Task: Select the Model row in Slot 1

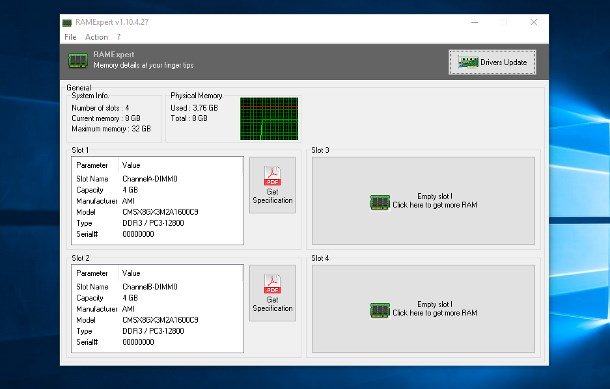Action: [x=157, y=212]
